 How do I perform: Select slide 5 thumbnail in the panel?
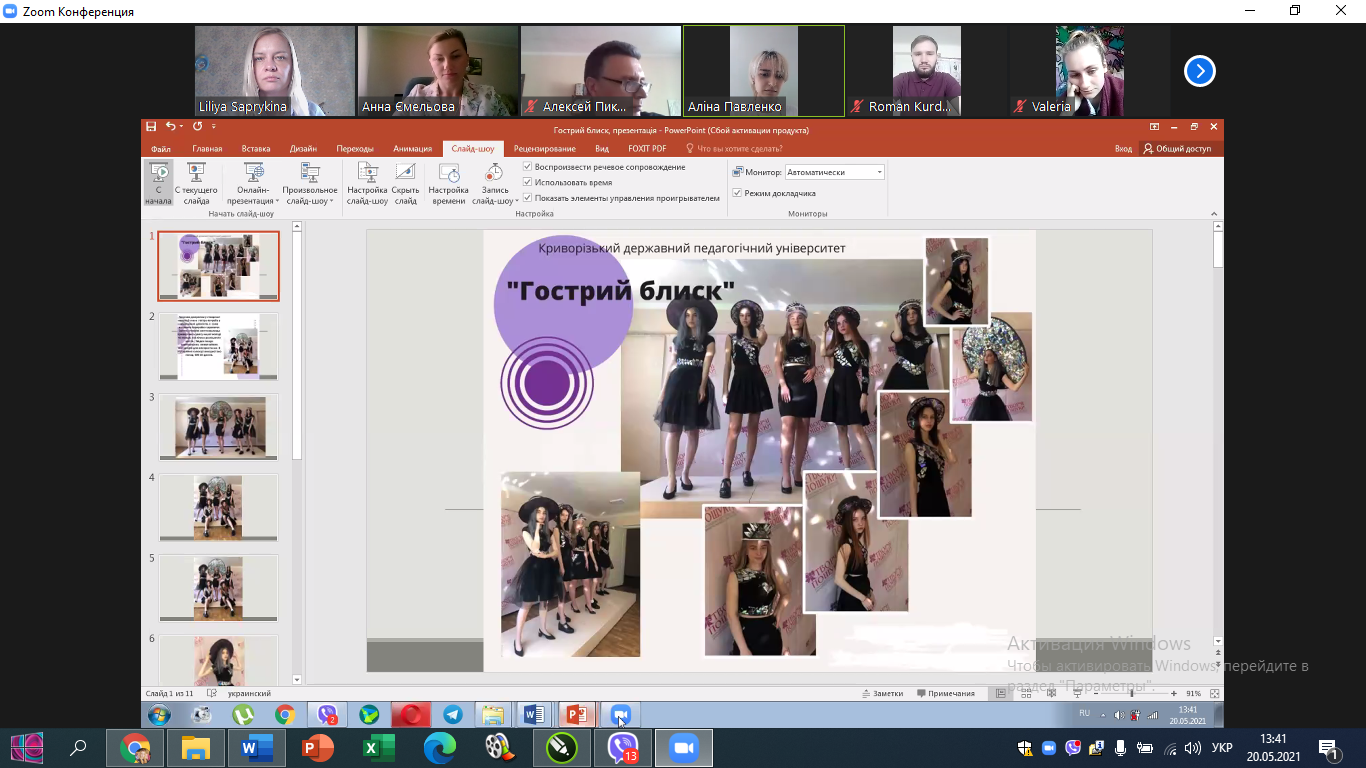pyautogui.click(x=218, y=588)
